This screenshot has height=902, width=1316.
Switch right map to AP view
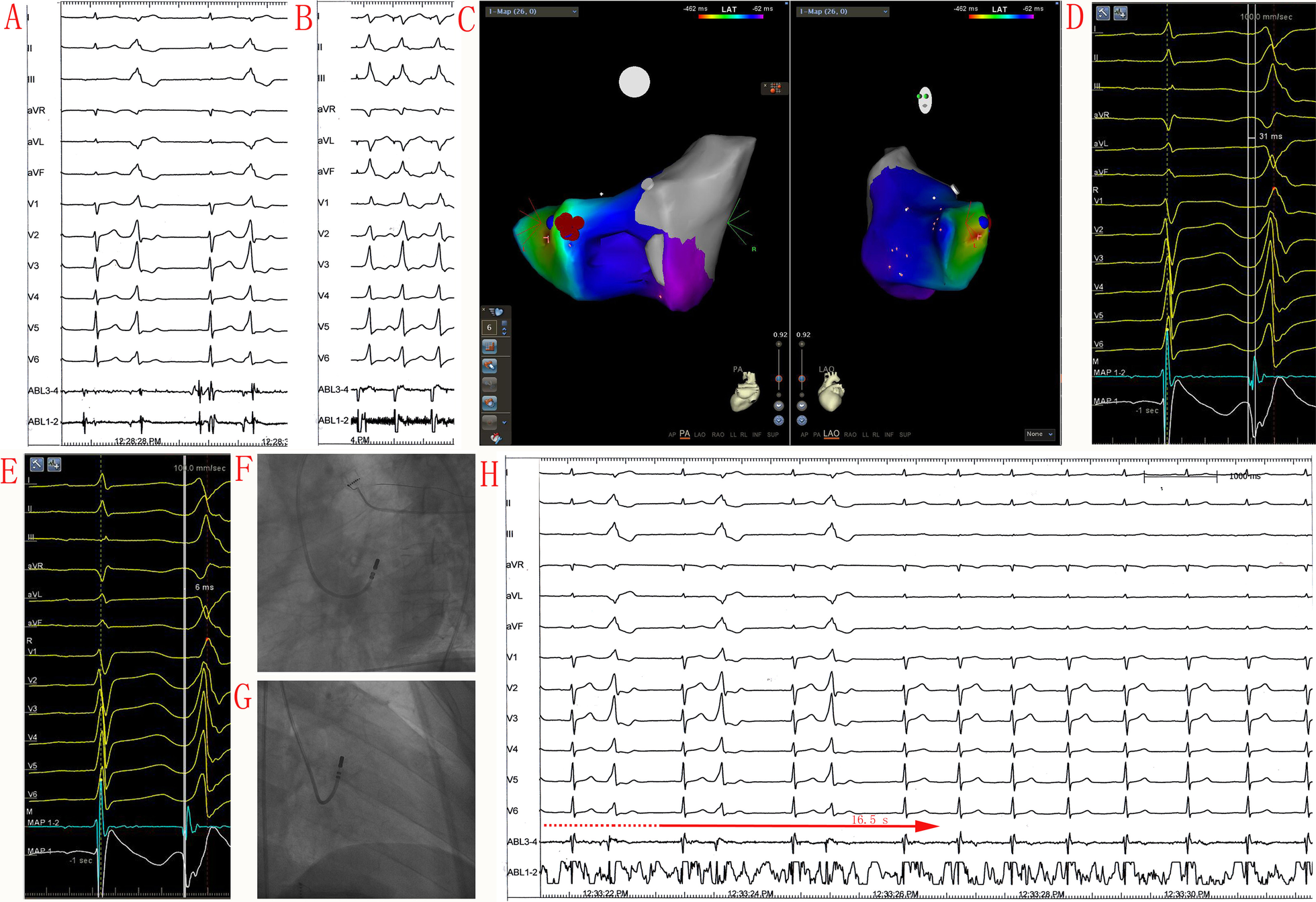(x=804, y=435)
